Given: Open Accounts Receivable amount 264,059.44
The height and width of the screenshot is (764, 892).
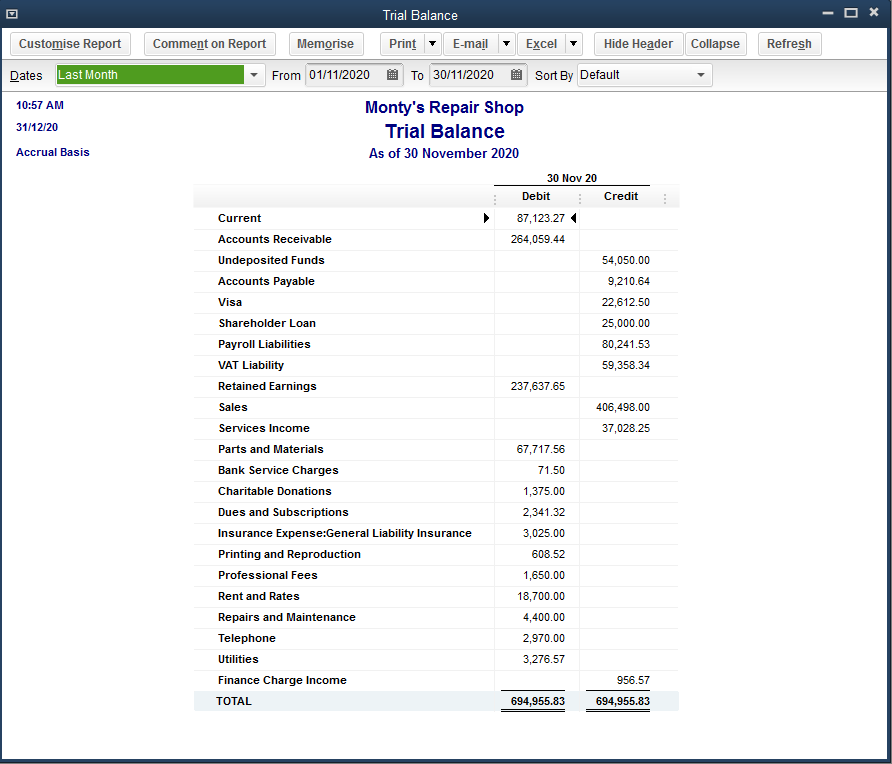Looking at the screenshot, I should 538,239.
